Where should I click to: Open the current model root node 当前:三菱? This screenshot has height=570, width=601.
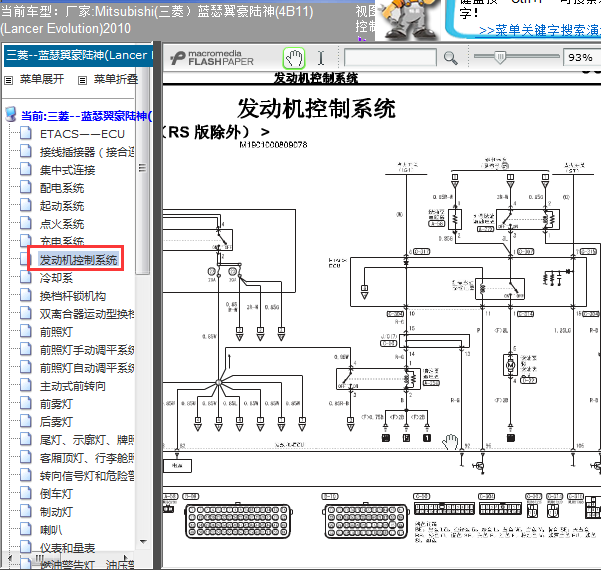pyautogui.click(x=86, y=116)
